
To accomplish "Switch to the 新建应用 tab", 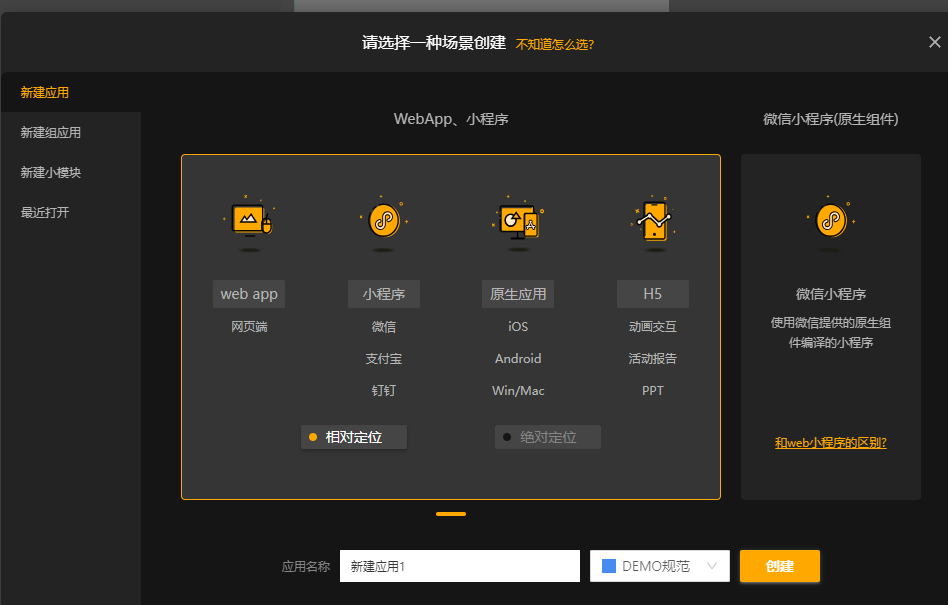I will click(x=70, y=92).
